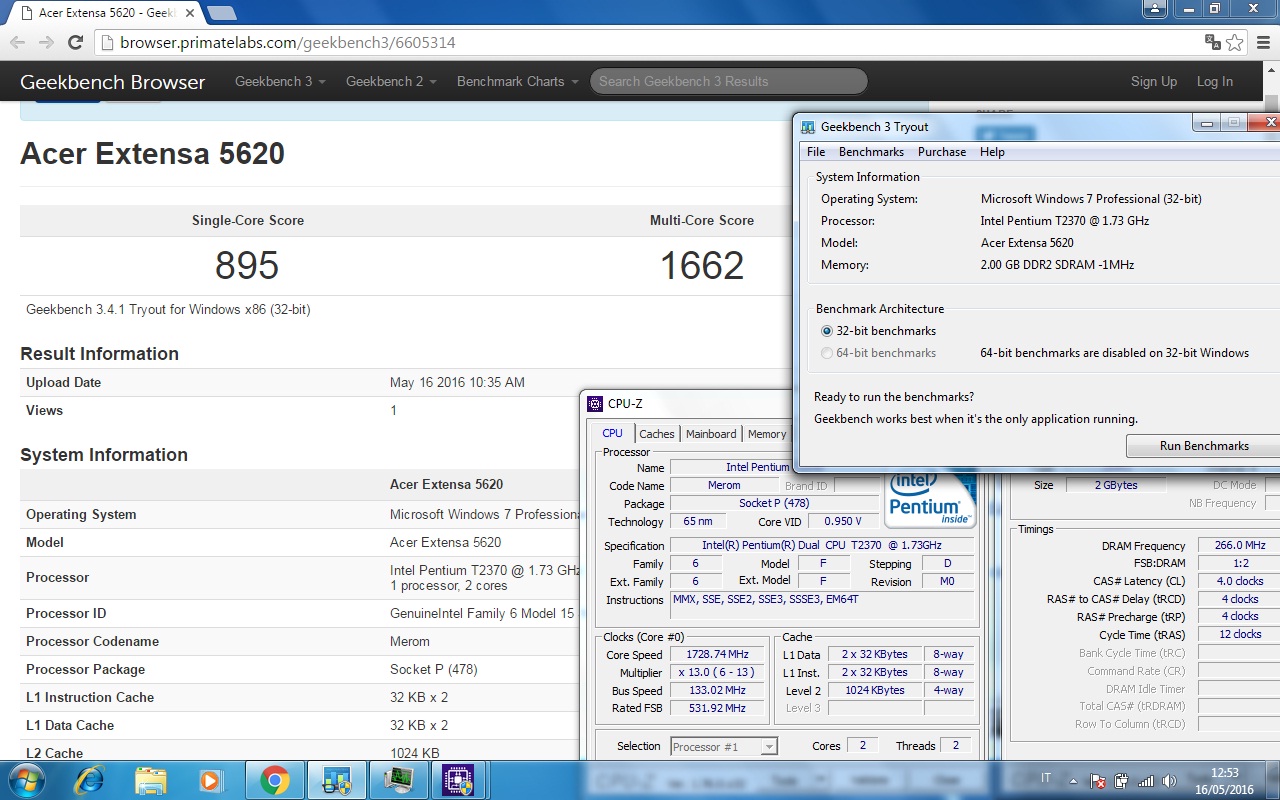
Task: Reload the Geekbench results page
Action: tap(75, 42)
